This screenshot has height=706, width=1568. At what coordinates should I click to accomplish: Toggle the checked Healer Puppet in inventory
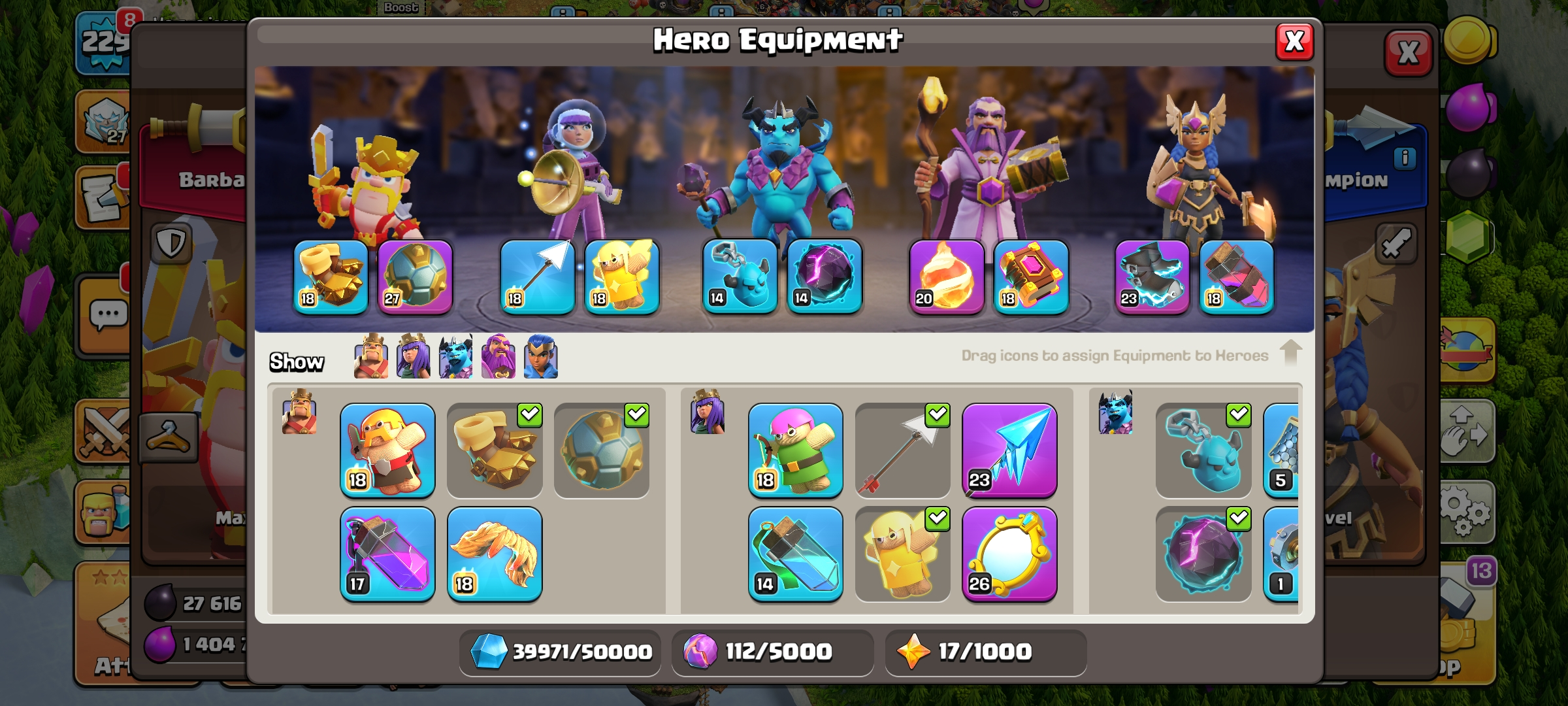pos(902,554)
